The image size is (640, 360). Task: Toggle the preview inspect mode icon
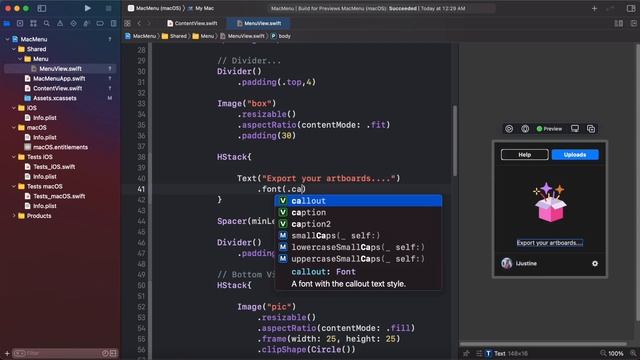525,129
